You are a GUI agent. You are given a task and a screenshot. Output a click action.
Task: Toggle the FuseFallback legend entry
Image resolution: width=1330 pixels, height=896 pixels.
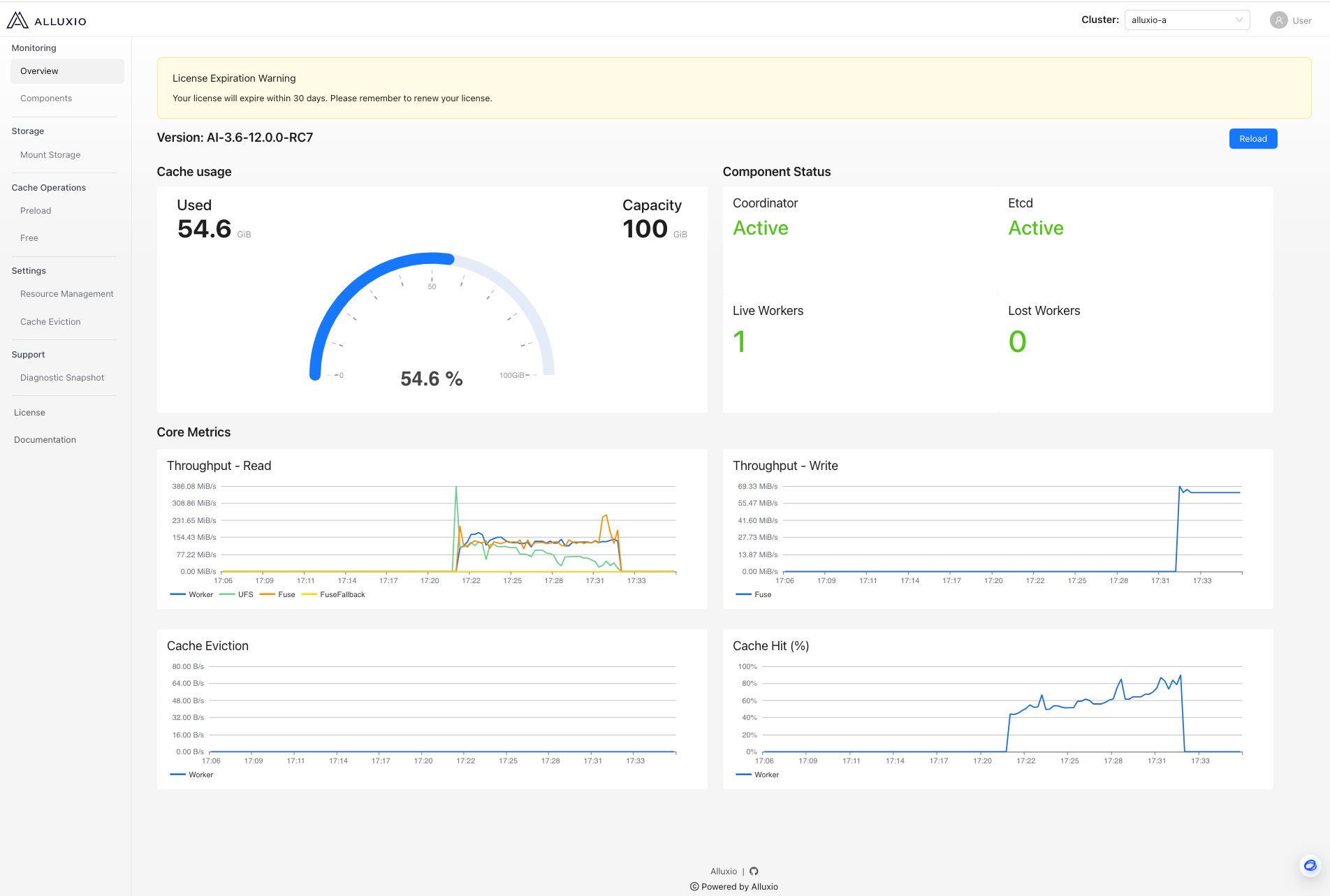tap(334, 594)
